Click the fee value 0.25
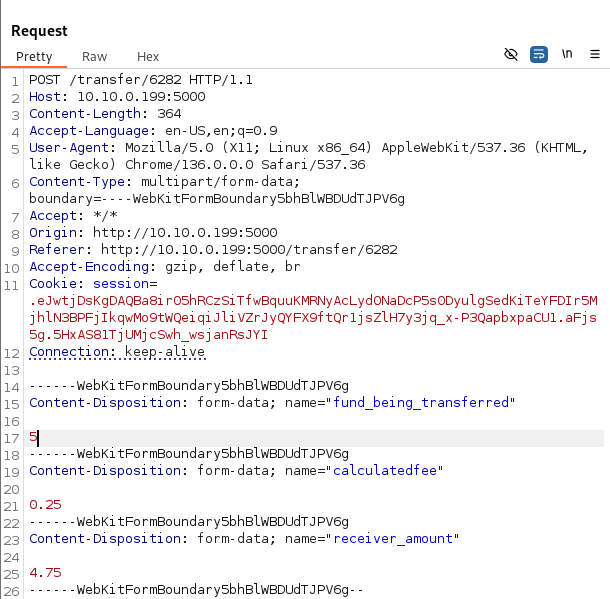The image size is (610, 599). 45,505
